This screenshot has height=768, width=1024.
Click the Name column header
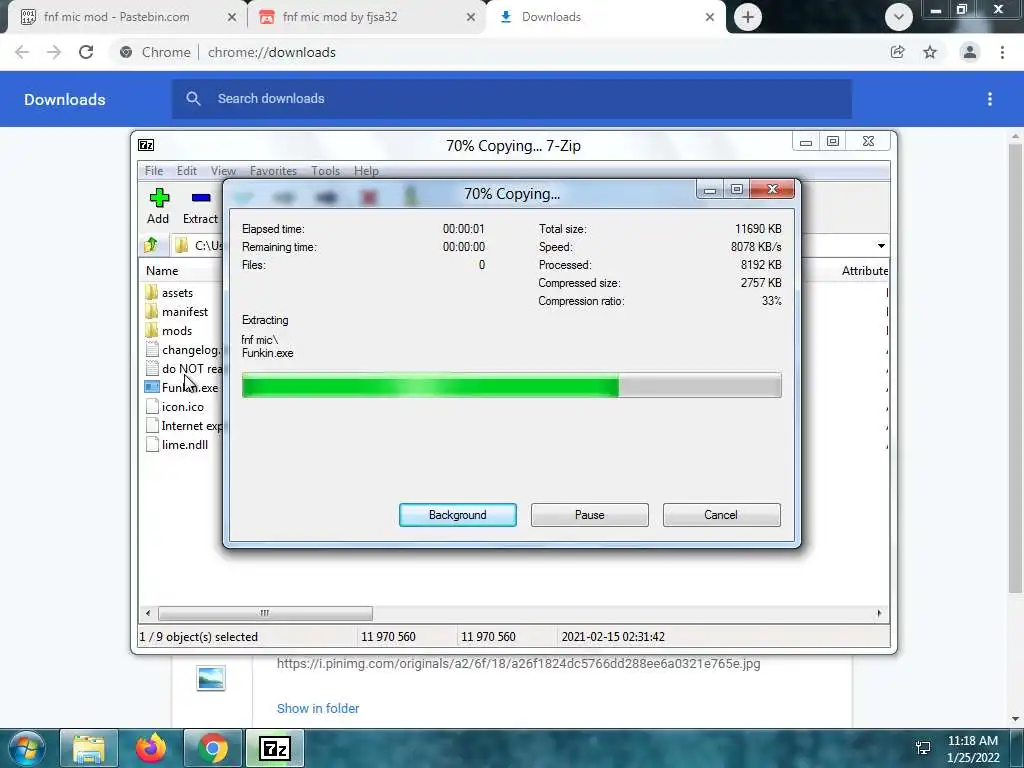click(162, 270)
